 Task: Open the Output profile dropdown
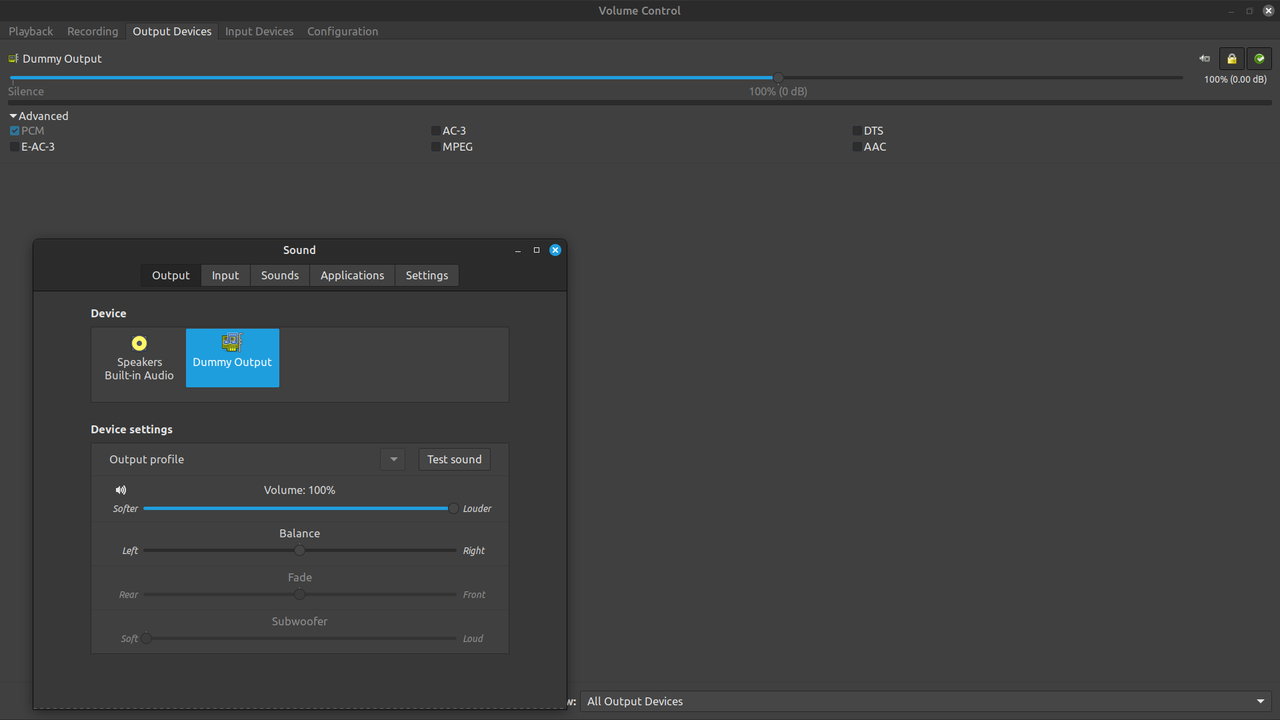click(x=392, y=458)
